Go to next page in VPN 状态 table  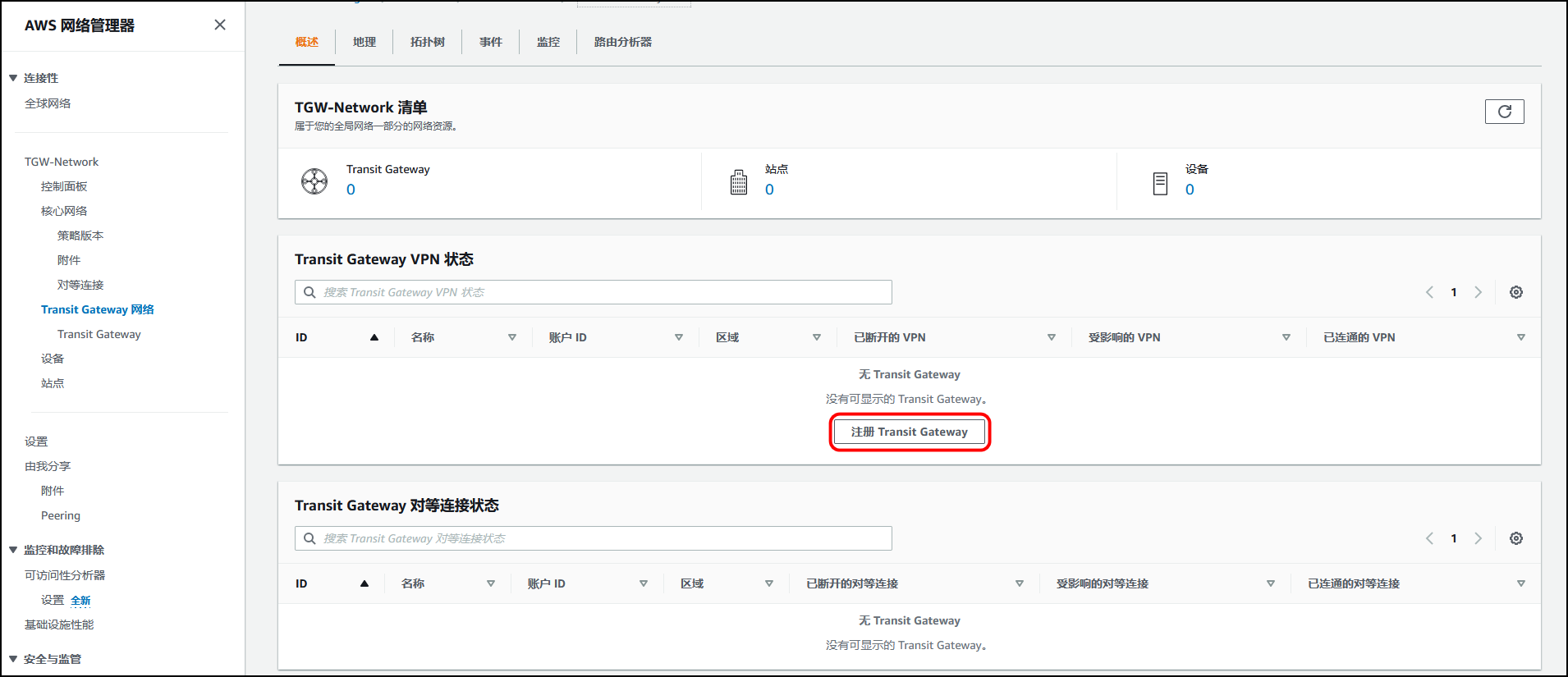pyautogui.click(x=1479, y=292)
